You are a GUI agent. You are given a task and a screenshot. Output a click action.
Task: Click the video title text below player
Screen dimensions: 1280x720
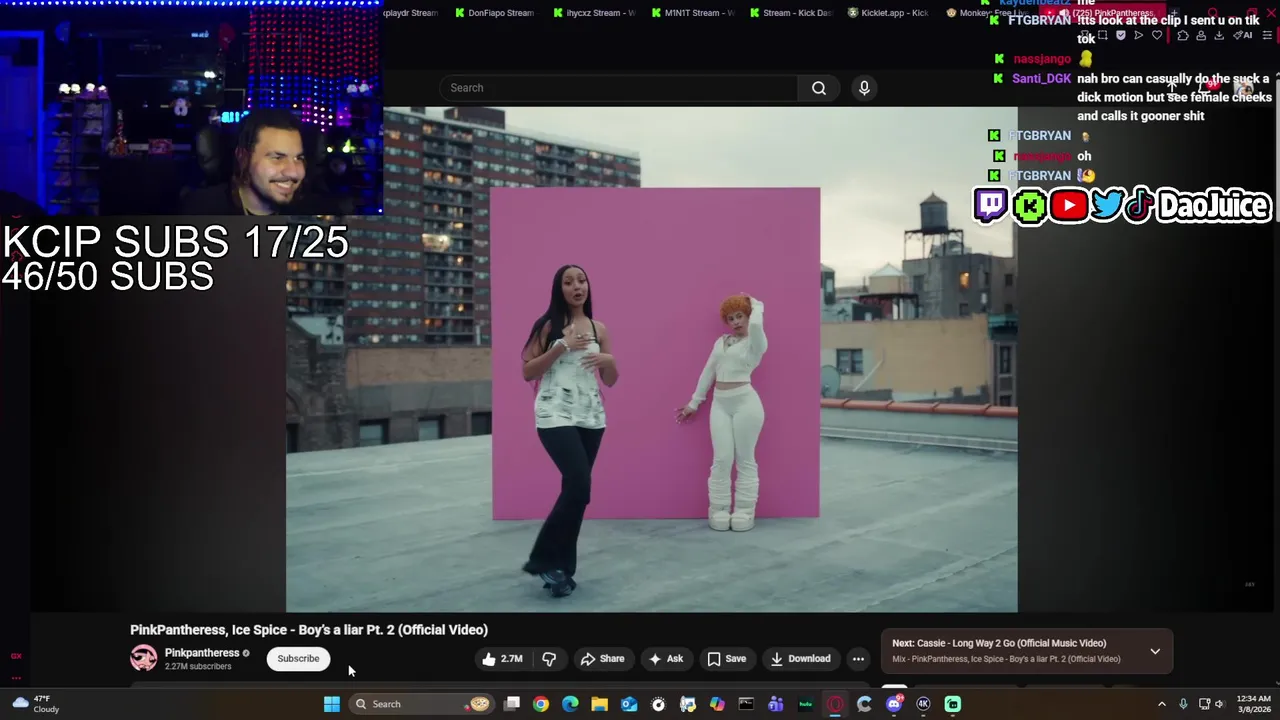click(309, 630)
